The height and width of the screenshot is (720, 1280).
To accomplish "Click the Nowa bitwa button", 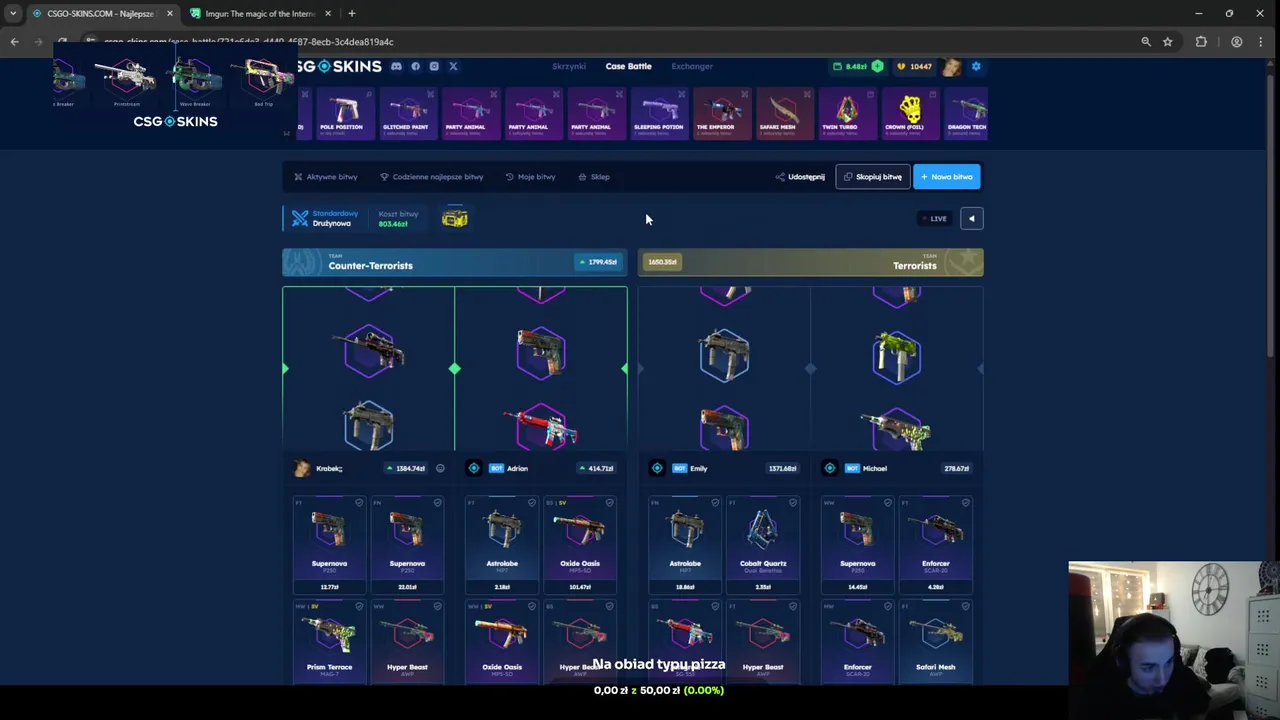I will 947,177.
